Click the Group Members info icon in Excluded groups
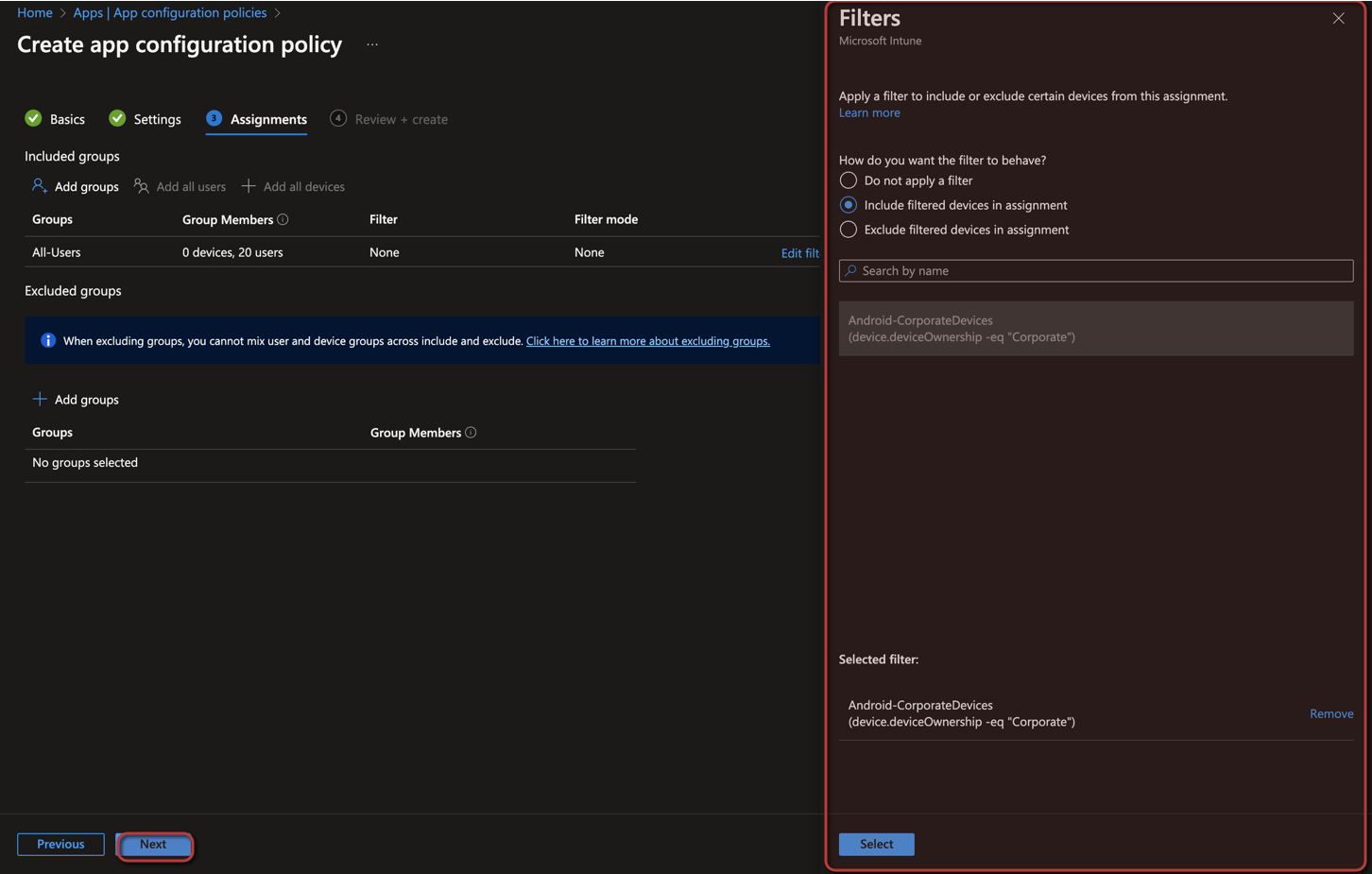This screenshot has width=1372, height=874. (471, 433)
